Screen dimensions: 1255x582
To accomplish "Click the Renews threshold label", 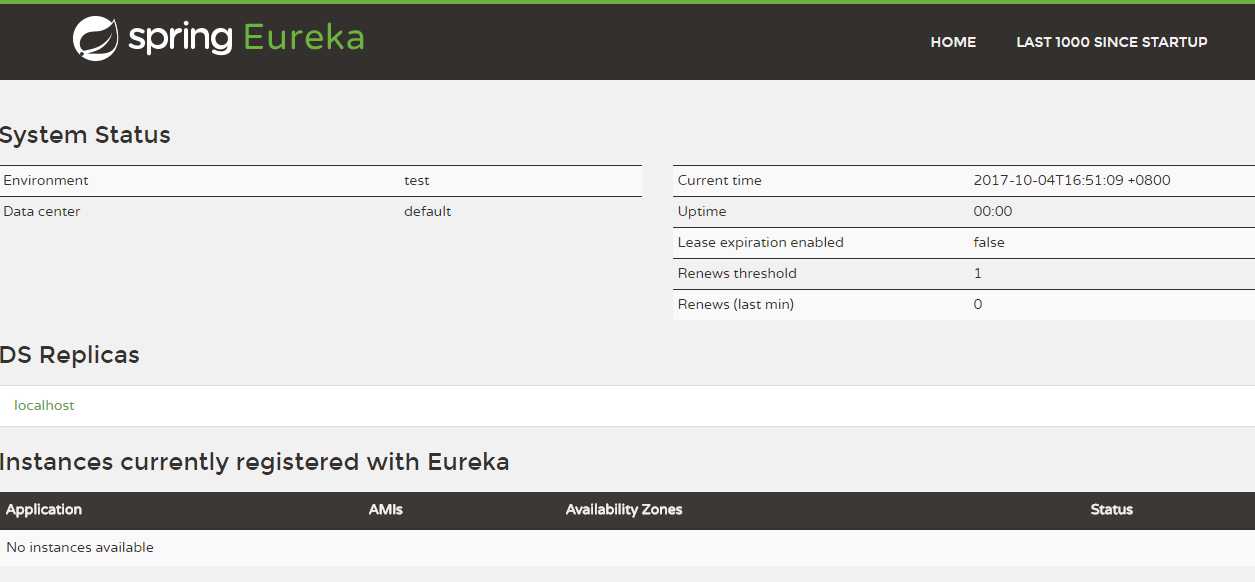I will pyautogui.click(x=737, y=273).
